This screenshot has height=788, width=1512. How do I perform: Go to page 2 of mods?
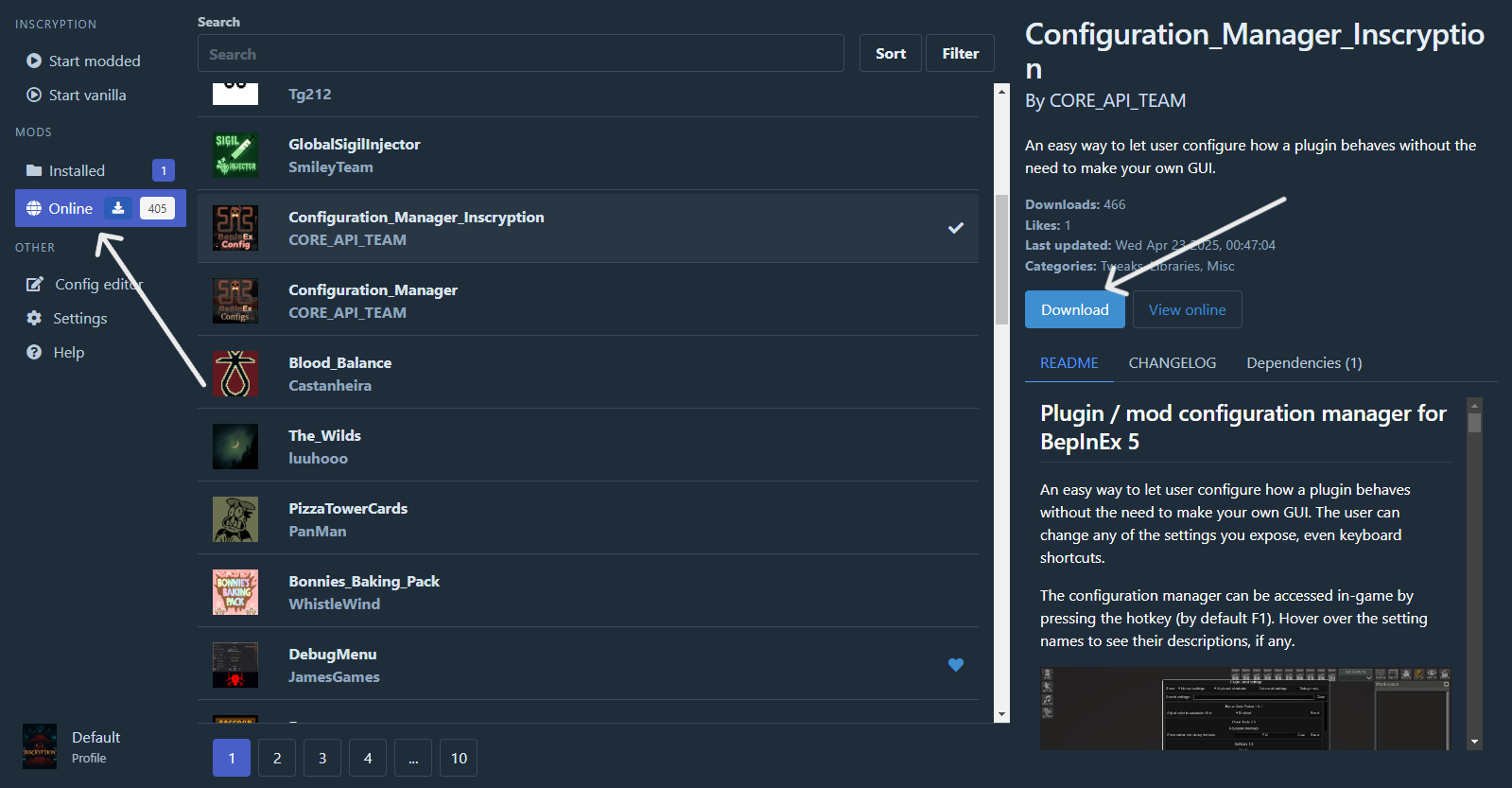(x=277, y=758)
